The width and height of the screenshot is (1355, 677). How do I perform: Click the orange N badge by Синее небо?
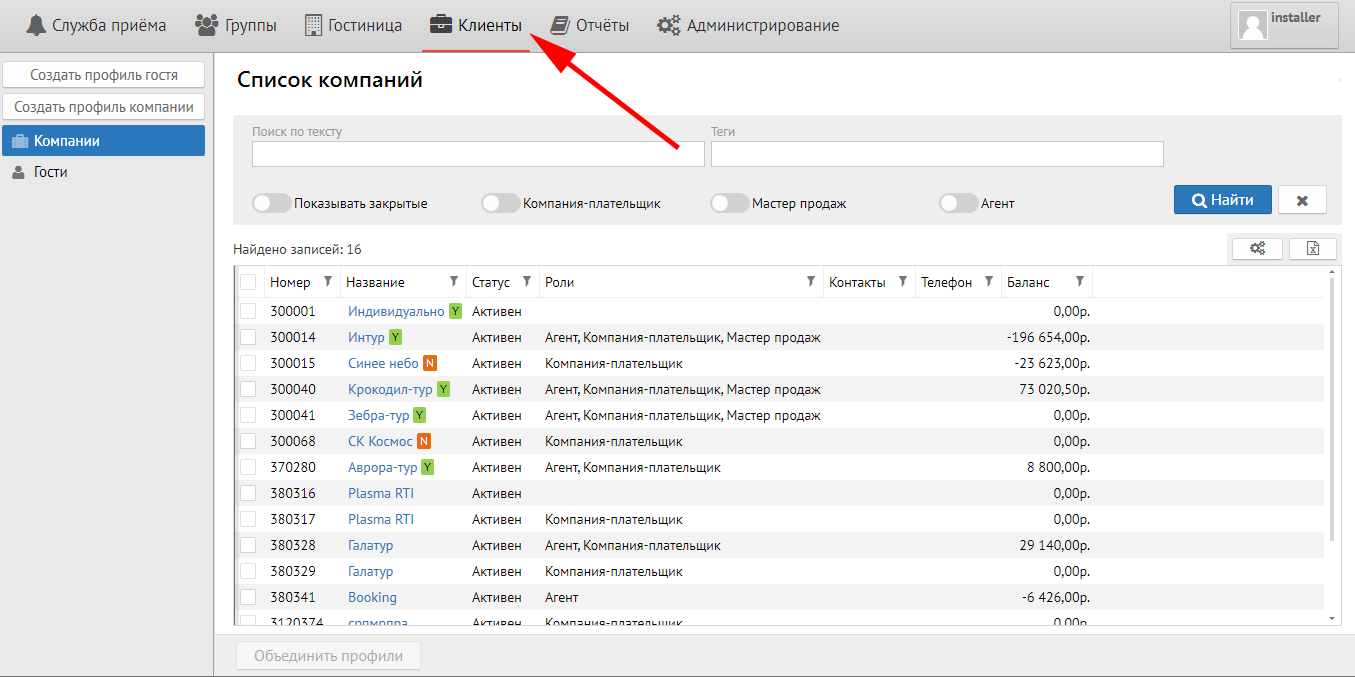(429, 364)
